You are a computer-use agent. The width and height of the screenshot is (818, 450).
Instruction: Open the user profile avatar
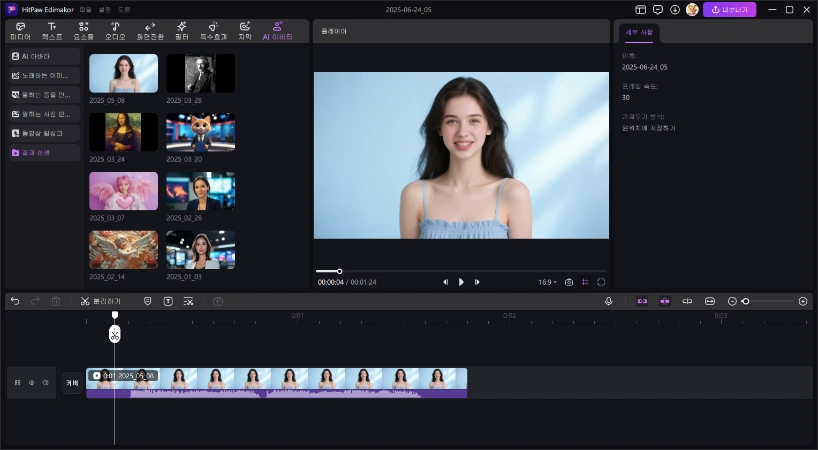pos(692,10)
